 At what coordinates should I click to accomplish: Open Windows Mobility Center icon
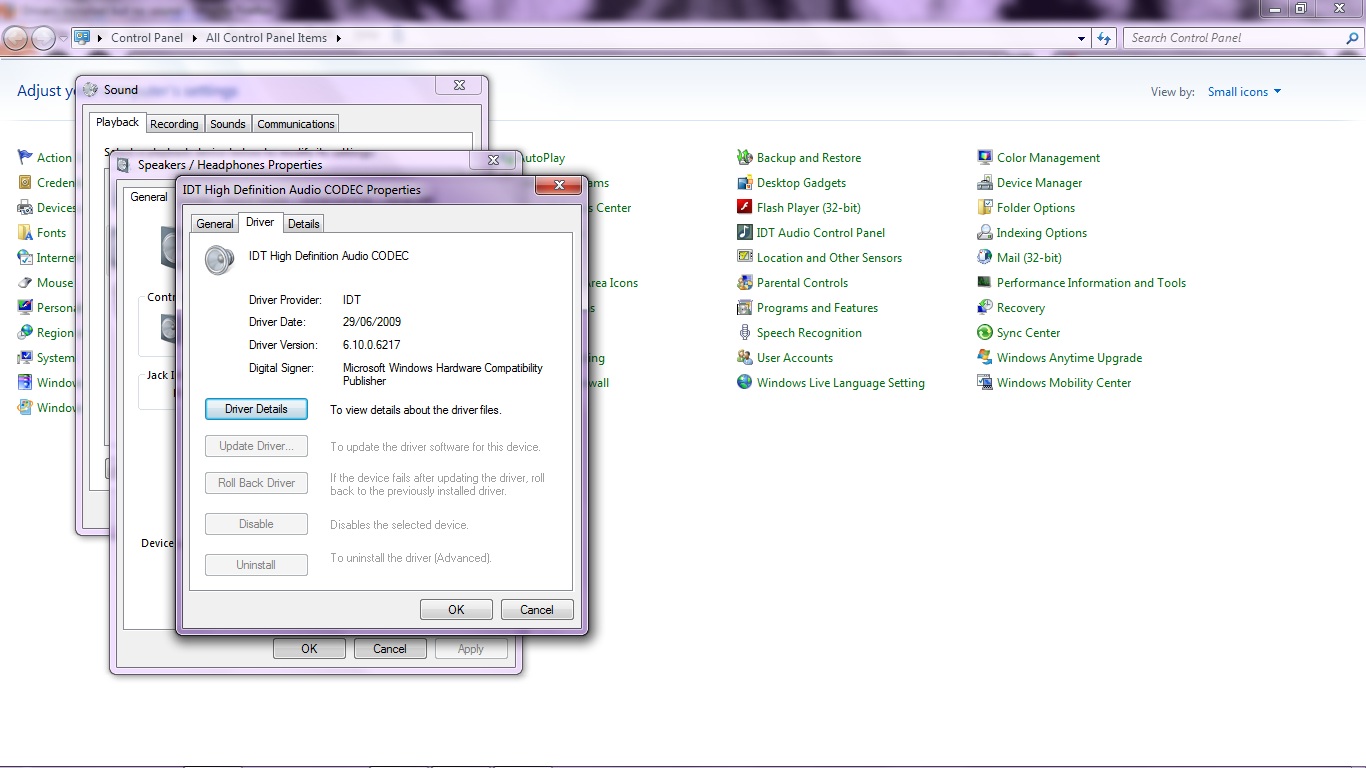click(x=984, y=383)
